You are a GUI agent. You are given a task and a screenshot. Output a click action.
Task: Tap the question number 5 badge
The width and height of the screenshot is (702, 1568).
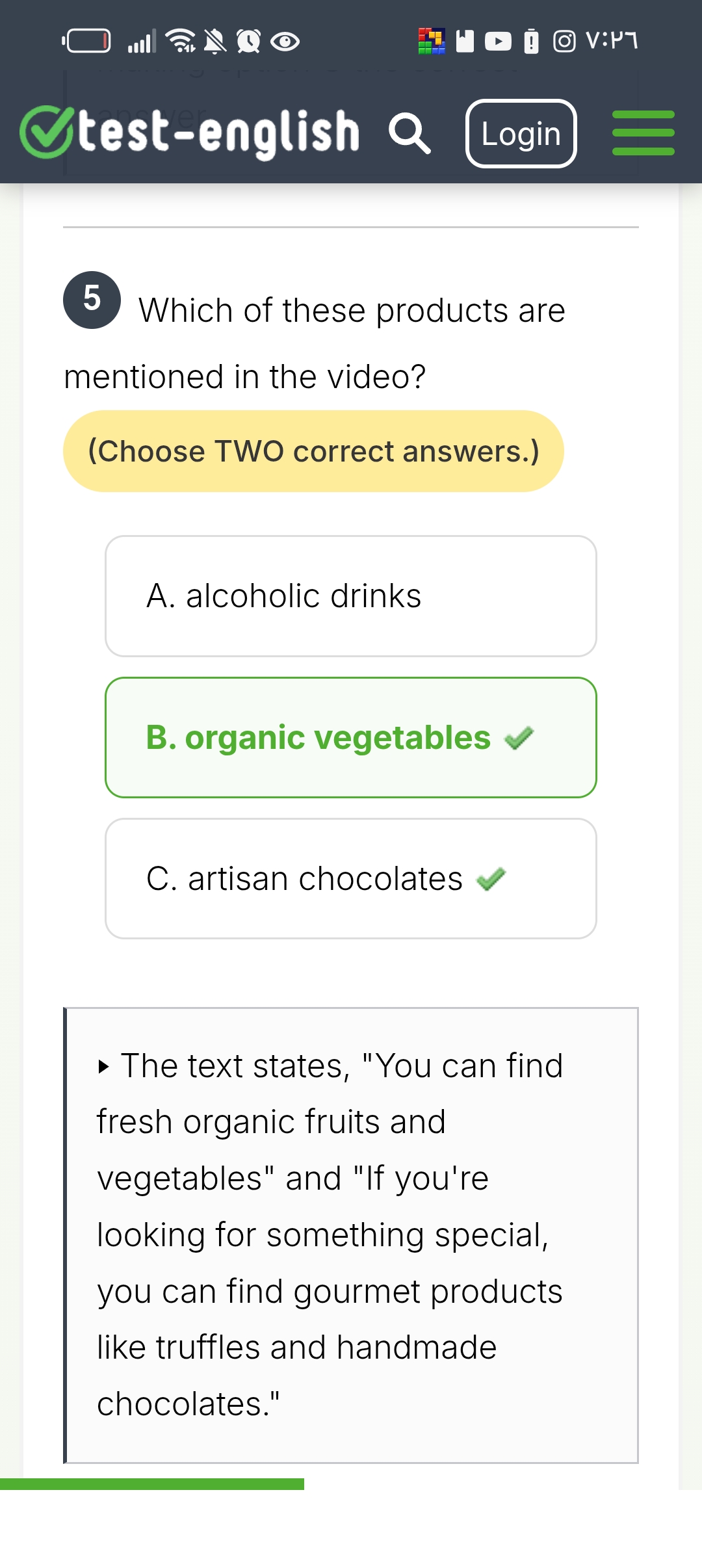tap(92, 300)
